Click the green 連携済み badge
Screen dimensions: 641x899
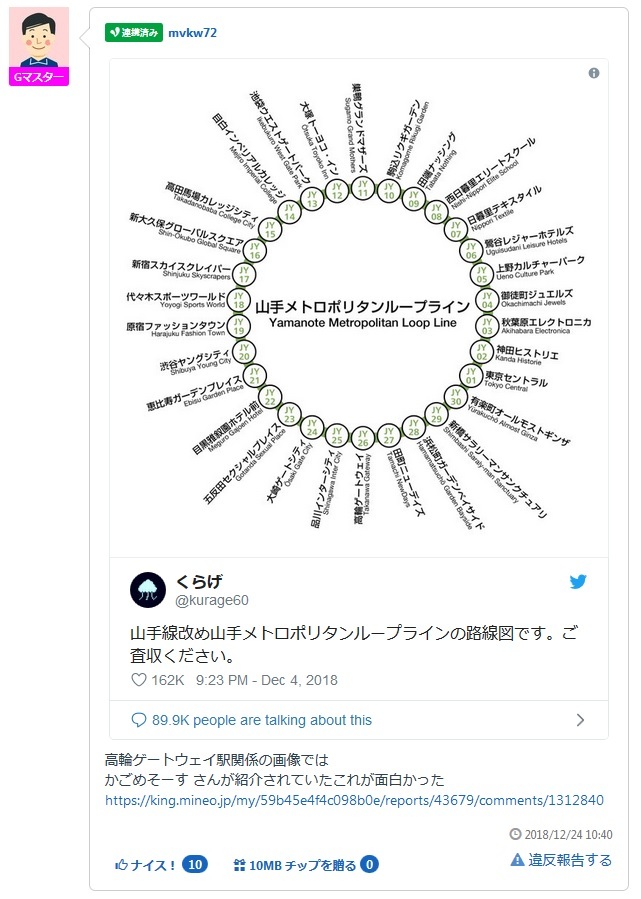click(133, 32)
